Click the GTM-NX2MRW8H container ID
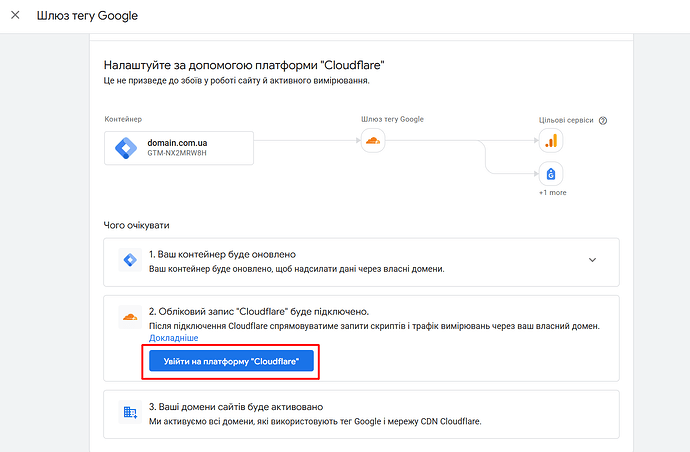The image size is (690, 452). [x=177, y=153]
